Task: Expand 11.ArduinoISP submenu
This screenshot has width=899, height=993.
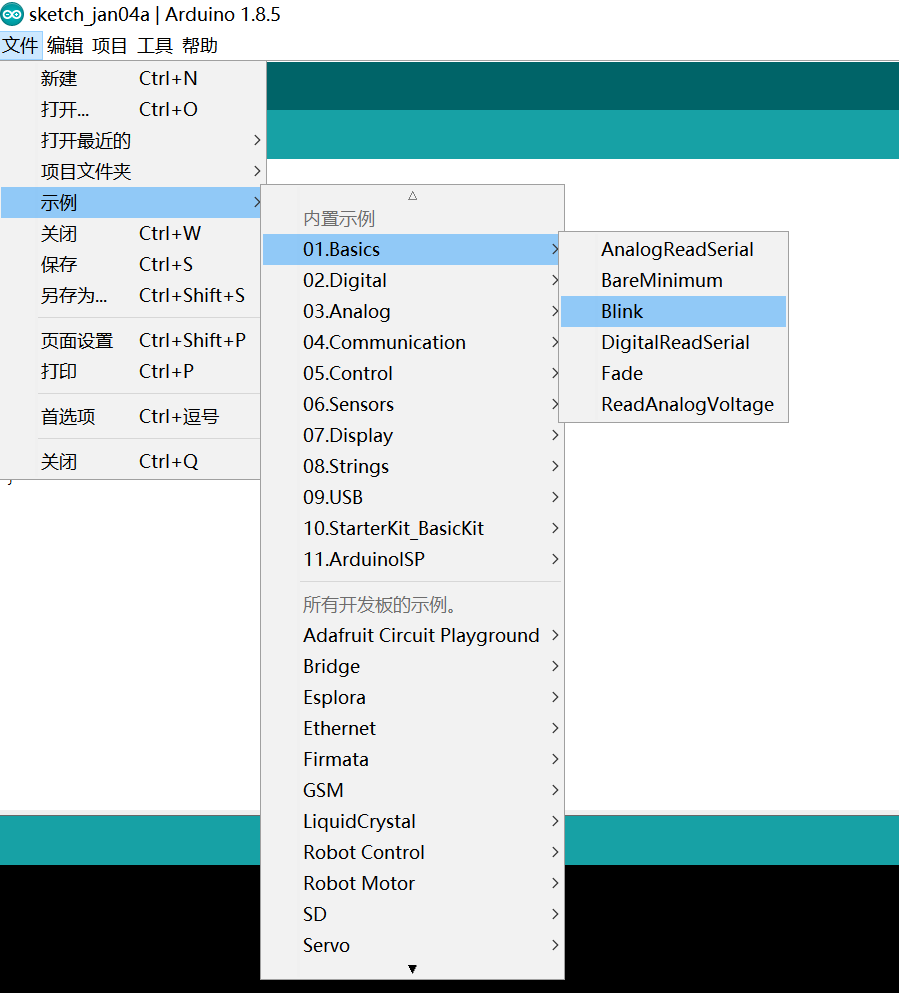Action: tap(412, 560)
